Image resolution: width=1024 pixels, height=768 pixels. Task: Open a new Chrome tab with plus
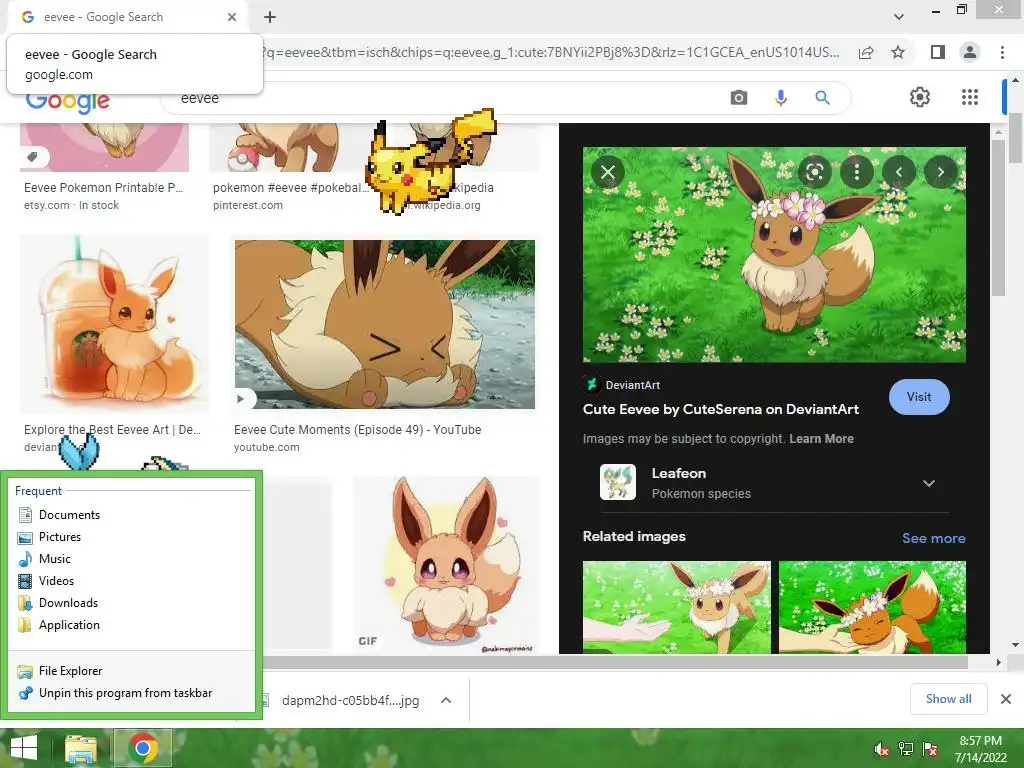pos(270,17)
